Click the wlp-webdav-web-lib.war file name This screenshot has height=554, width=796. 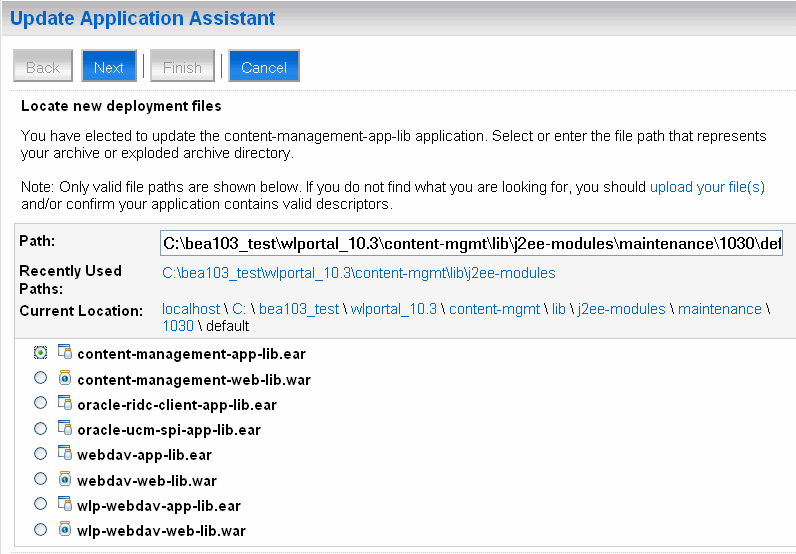(x=161, y=531)
